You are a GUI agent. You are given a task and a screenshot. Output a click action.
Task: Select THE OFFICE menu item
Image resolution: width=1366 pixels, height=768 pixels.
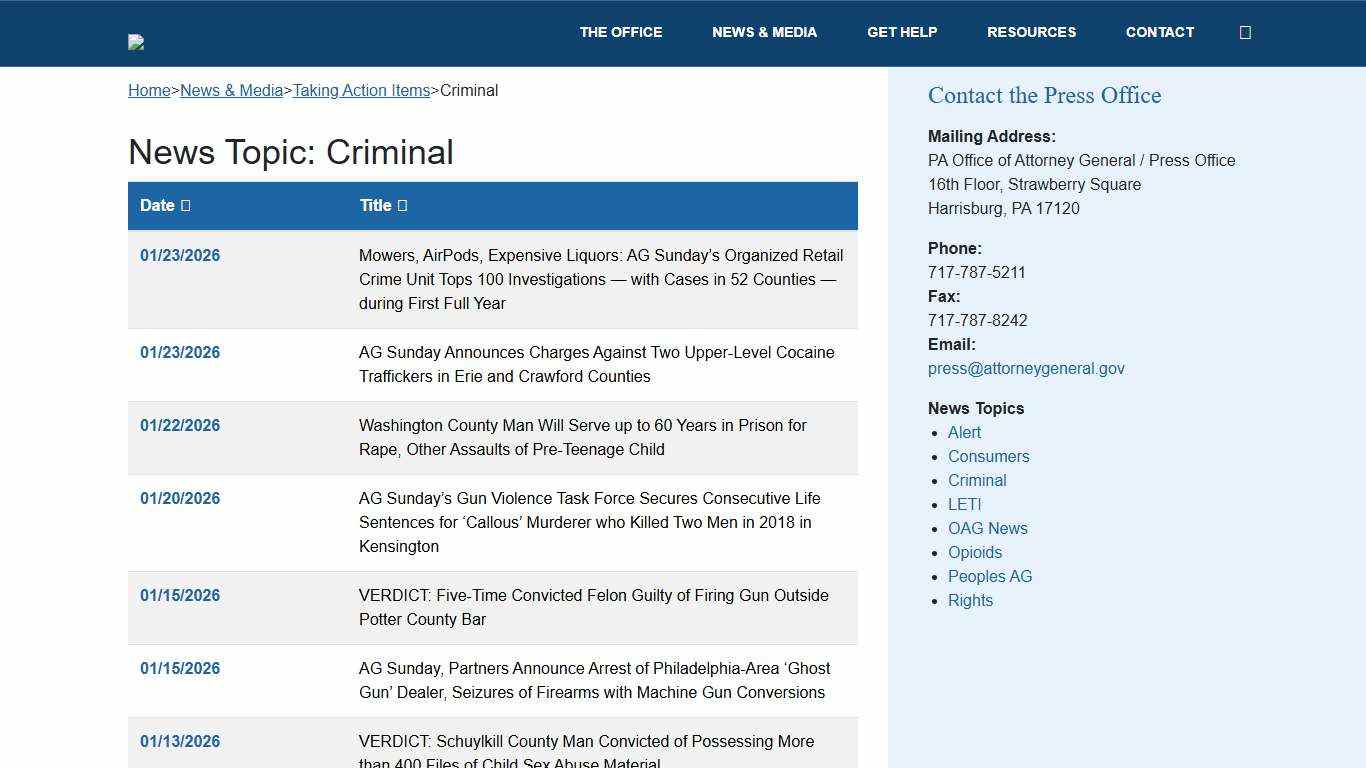[x=620, y=32]
